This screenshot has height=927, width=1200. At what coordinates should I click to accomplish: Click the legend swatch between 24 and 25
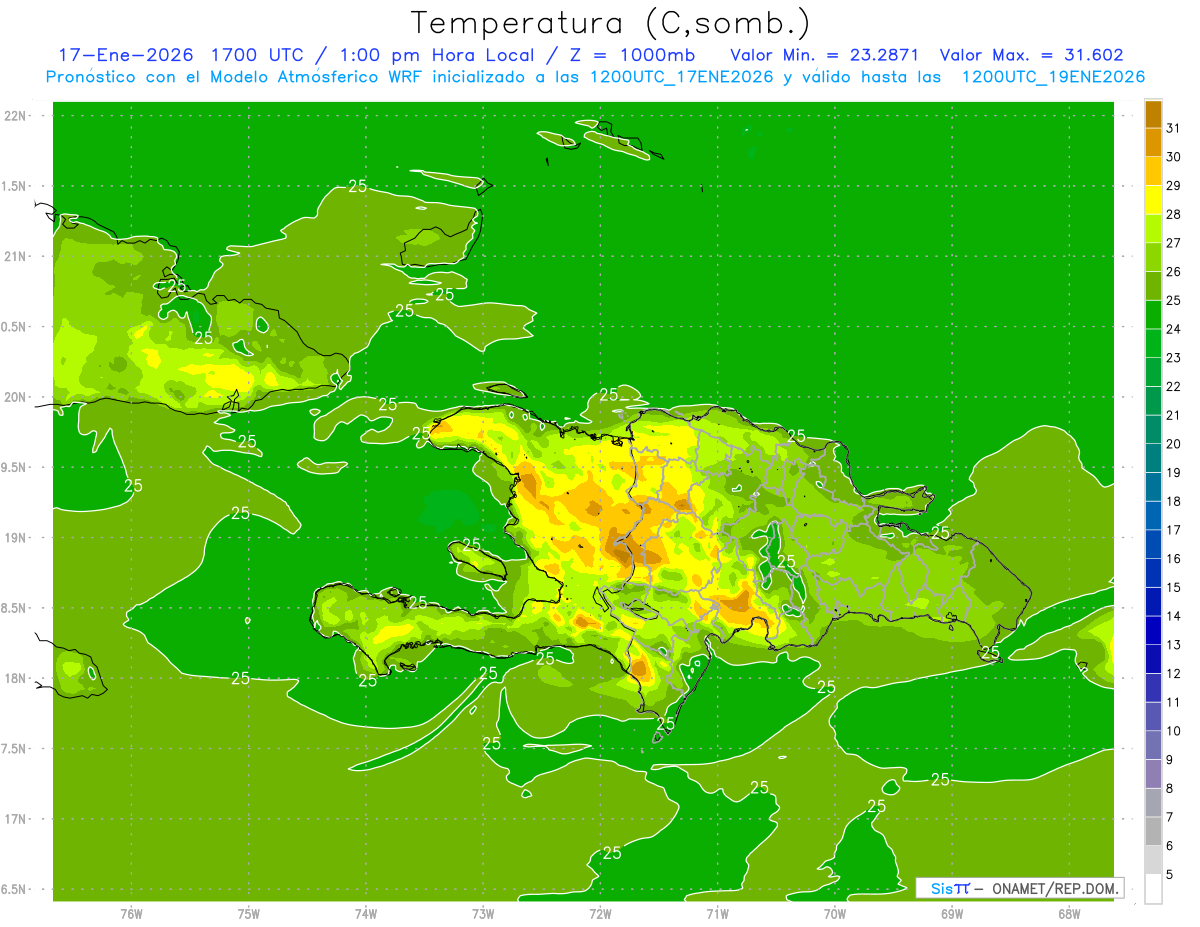1153,314
